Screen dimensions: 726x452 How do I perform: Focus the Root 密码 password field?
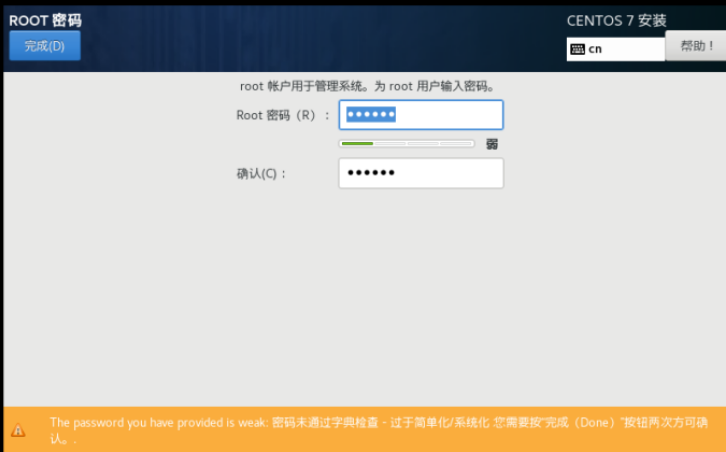click(x=421, y=115)
